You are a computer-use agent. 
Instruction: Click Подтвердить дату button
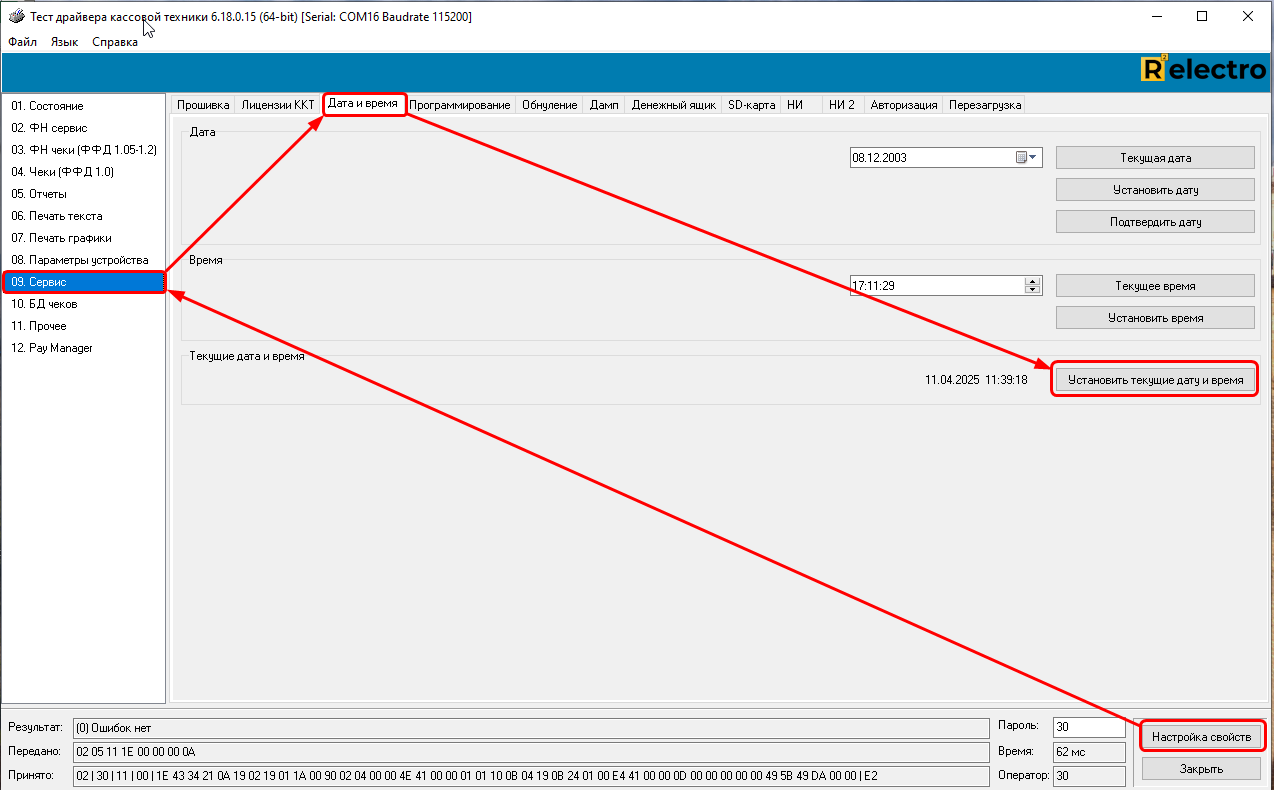point(1155,222)
